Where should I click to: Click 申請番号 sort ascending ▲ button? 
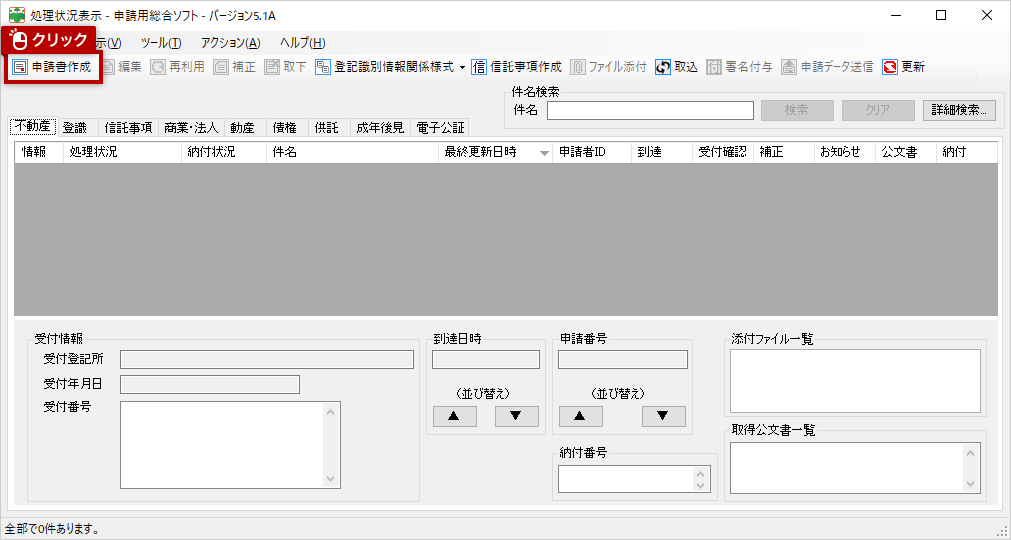click(580, 416)
